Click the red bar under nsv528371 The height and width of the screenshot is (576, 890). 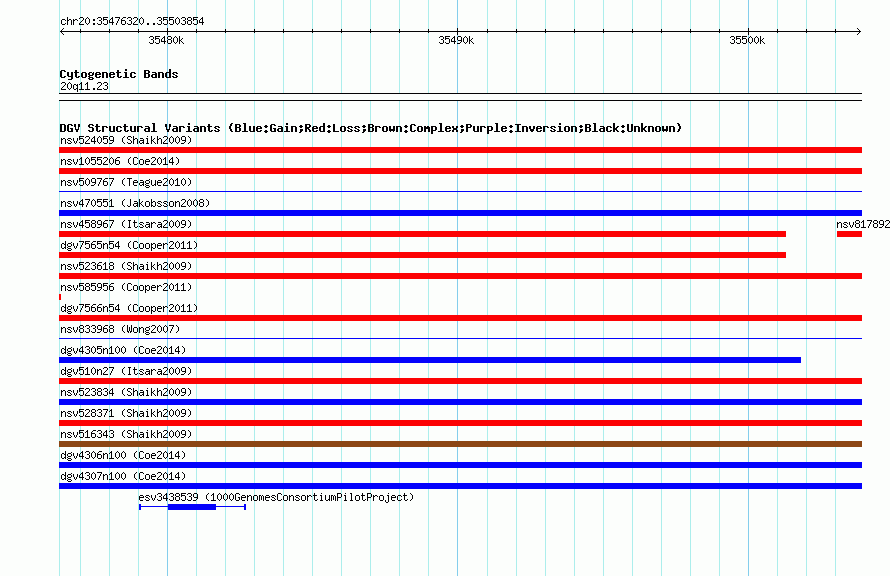coord(460,423)
